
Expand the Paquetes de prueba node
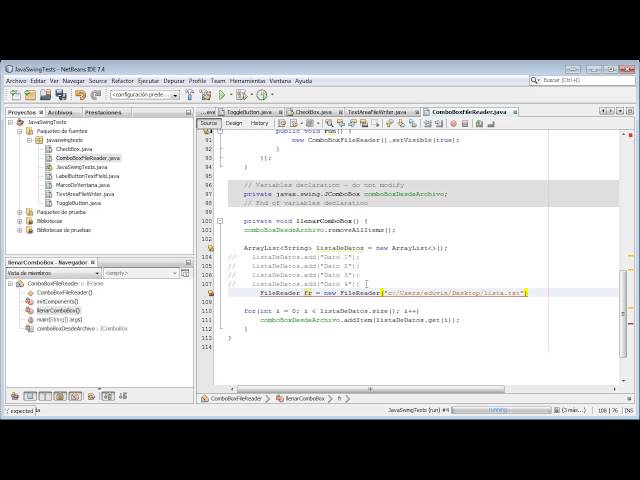(x=20, y=212)
